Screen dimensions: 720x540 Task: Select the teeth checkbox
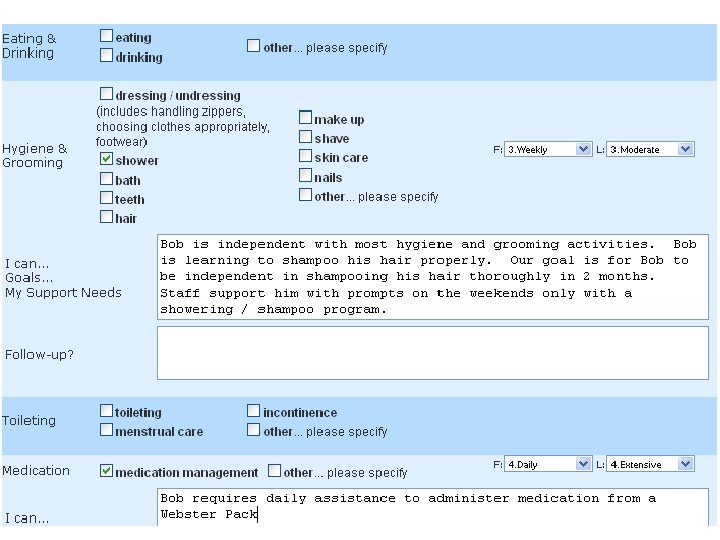coord(106,198)
